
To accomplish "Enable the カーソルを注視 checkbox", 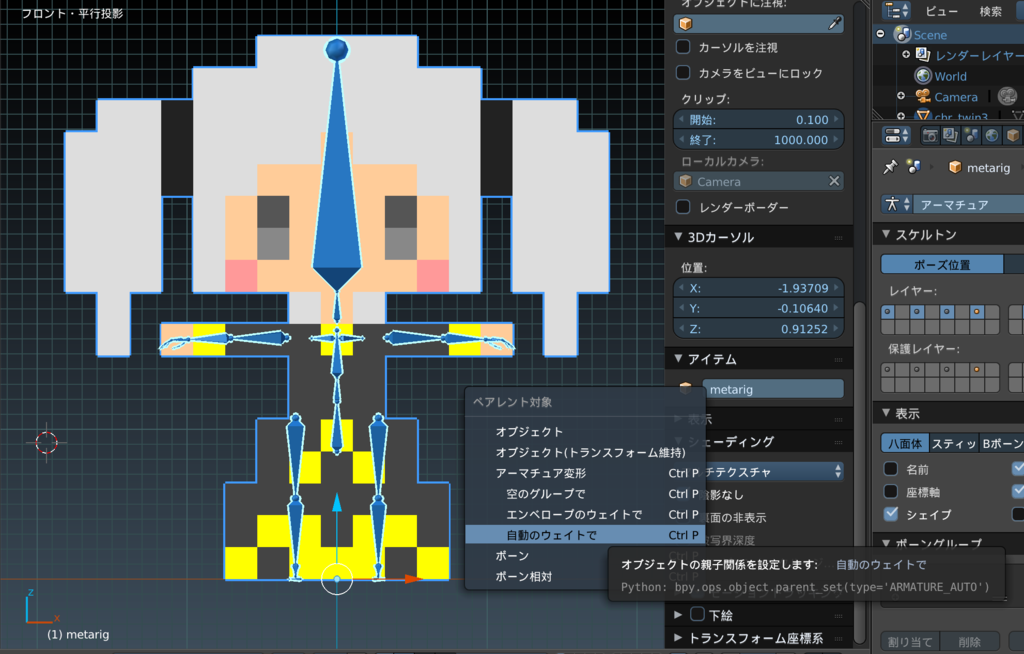I will pos(683,47).
